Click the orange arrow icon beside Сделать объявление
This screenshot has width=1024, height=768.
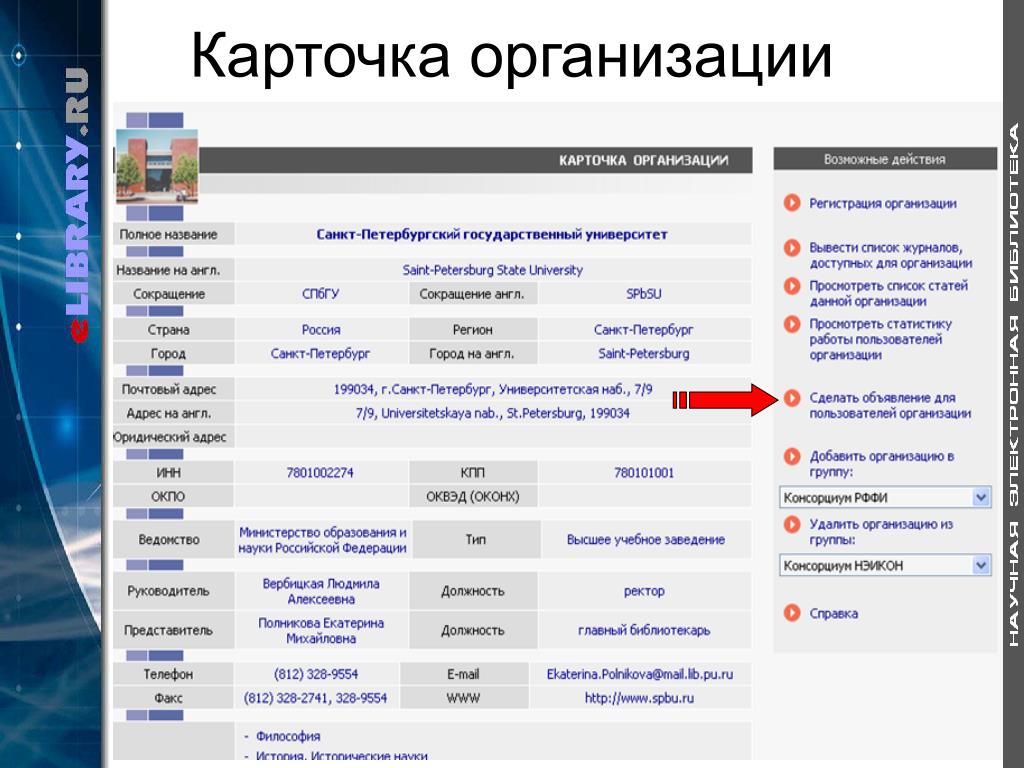[792, 398]
